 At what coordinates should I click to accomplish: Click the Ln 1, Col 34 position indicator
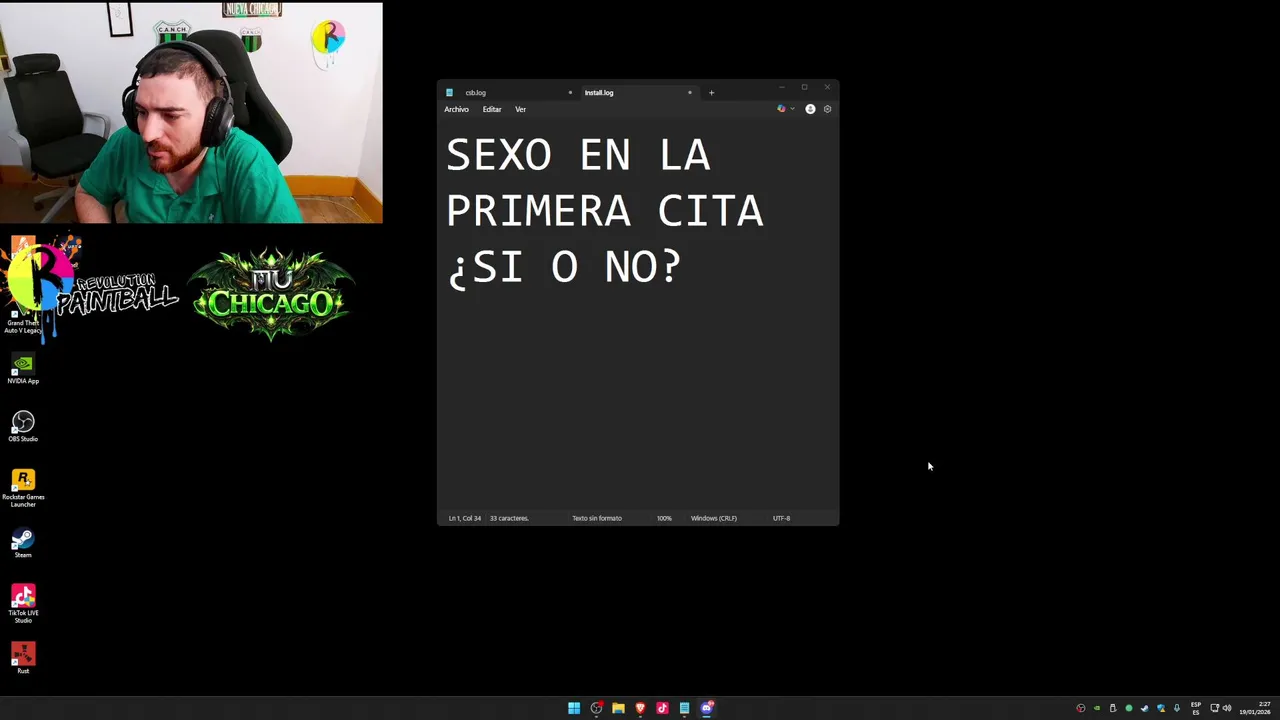click(x=465, y=518)
